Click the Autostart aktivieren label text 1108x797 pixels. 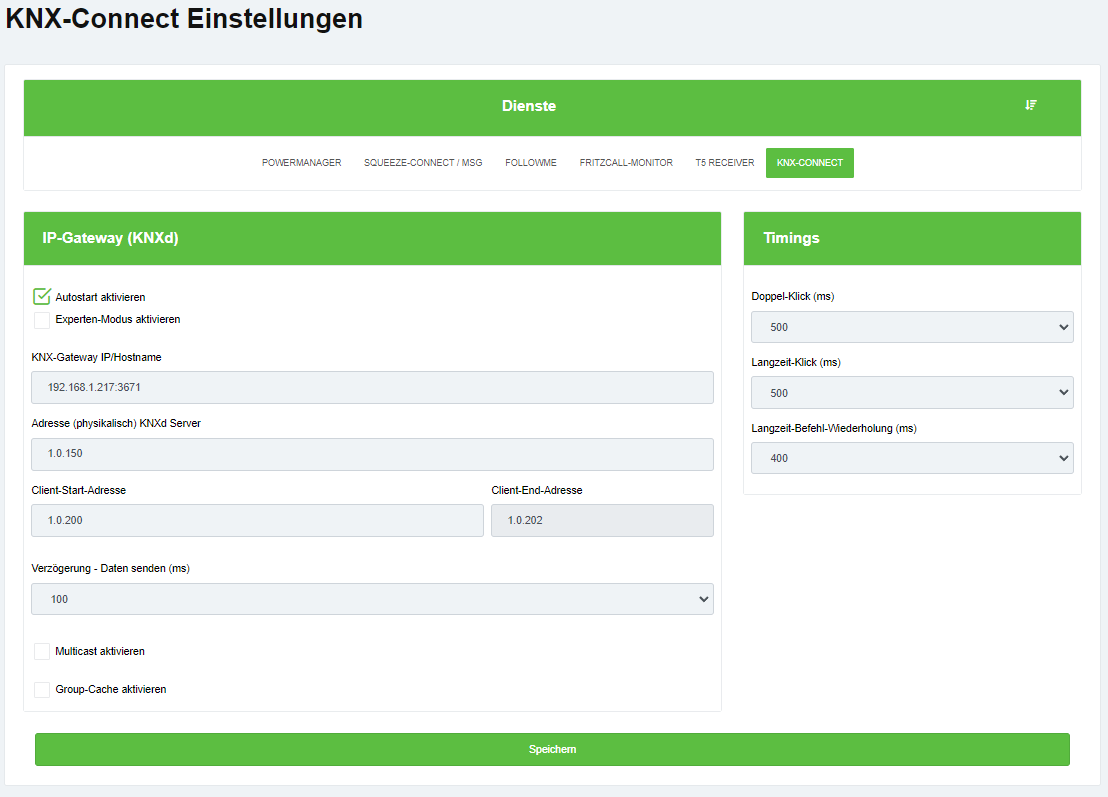tap(100, 297)
